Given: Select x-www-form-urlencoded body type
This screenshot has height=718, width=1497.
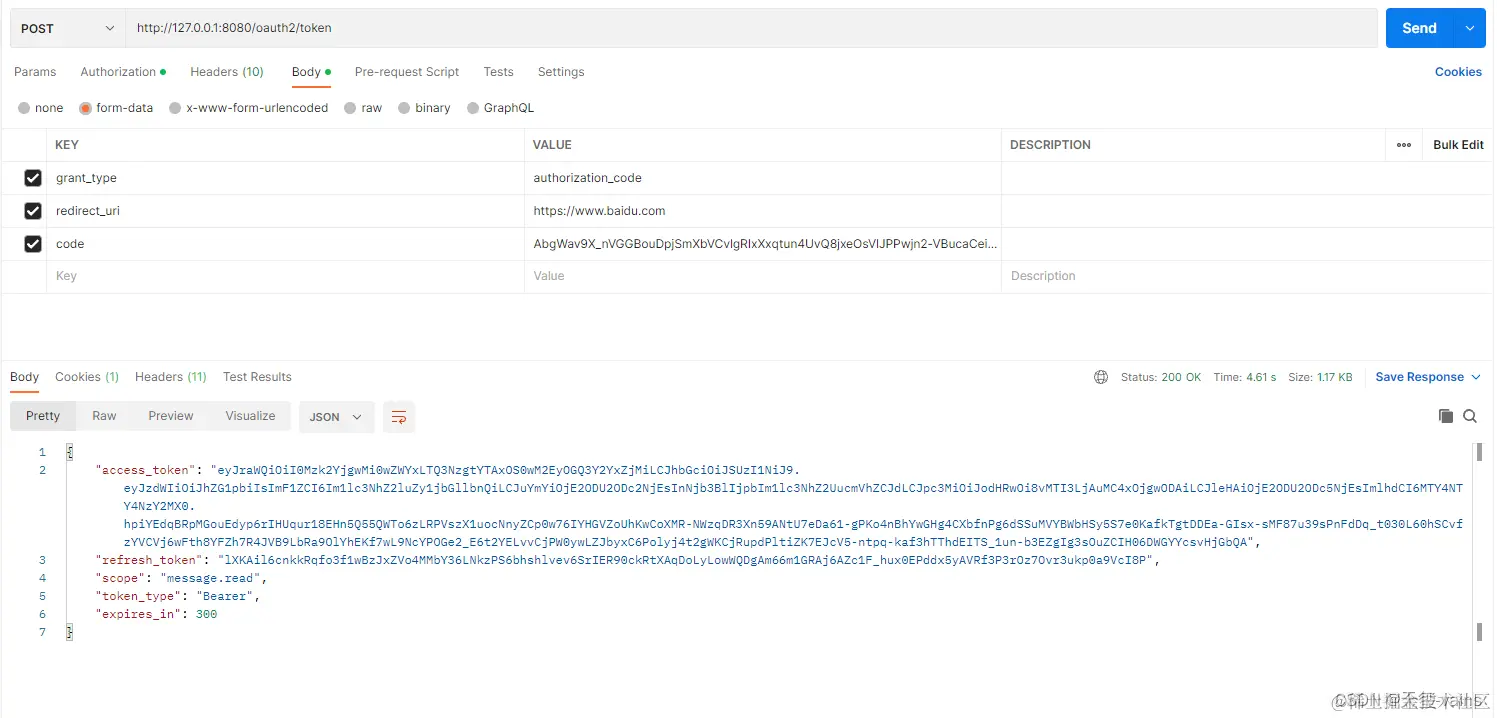Looking at the screenshot, I should 175,108.
